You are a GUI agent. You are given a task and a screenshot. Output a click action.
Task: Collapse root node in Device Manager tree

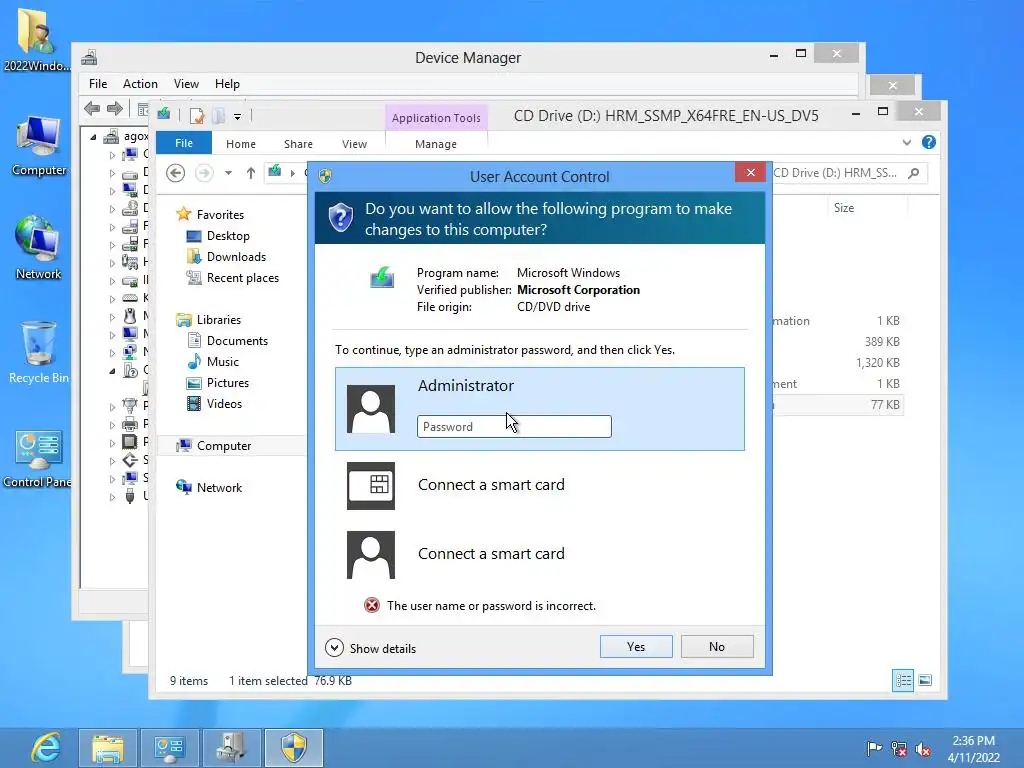pyautogui.click(x=93, y=136)
